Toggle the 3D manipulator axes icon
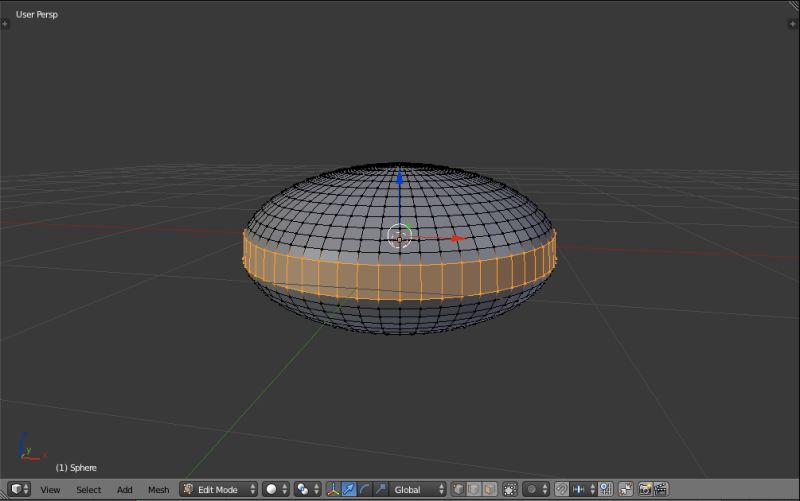This screenshot has width=800, height=501. tap(333, 489)
